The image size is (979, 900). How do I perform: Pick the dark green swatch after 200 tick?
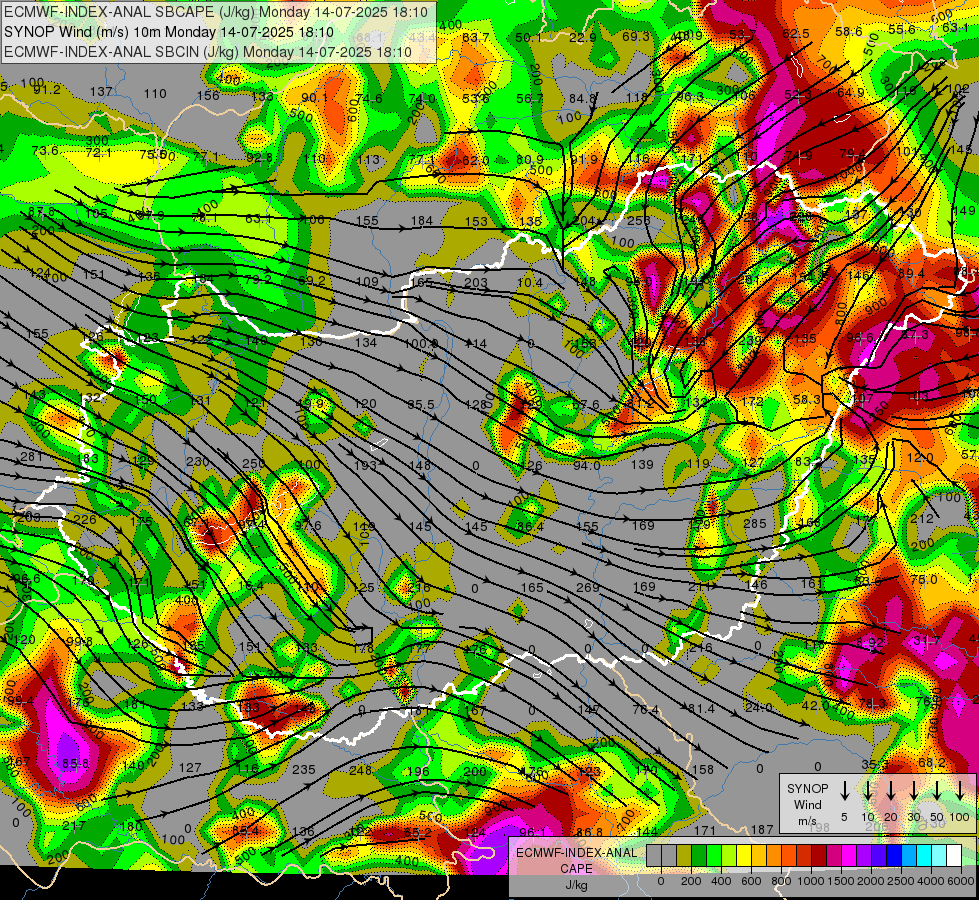pyautogui.click(x=699, y=856)
